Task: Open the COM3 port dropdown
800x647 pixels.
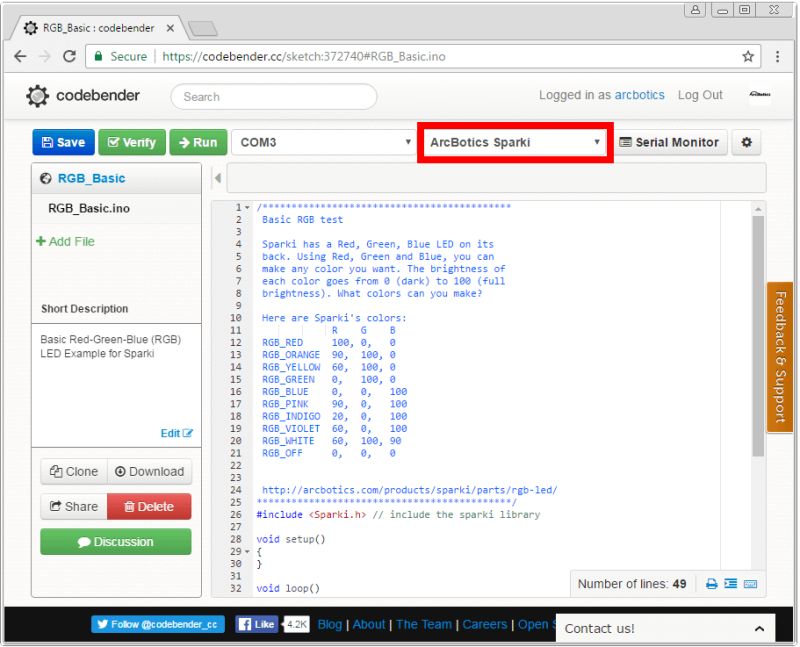Action: pyautogui.click(x=323, y=142)
